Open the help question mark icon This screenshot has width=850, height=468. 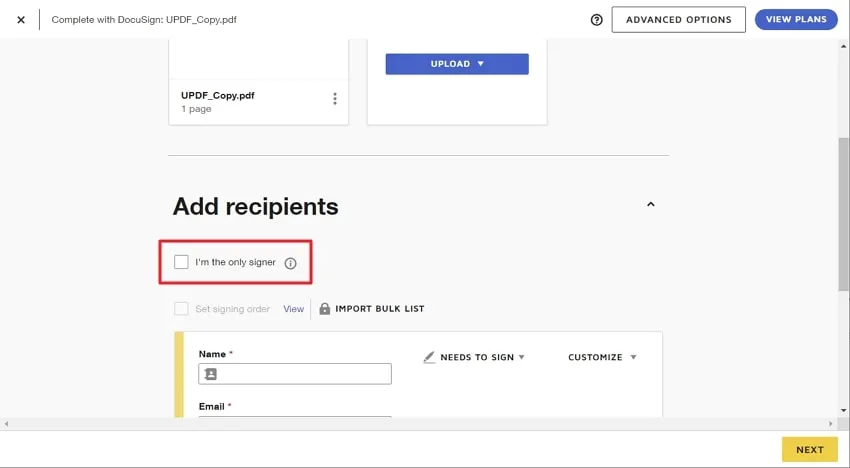coord(596,20)
